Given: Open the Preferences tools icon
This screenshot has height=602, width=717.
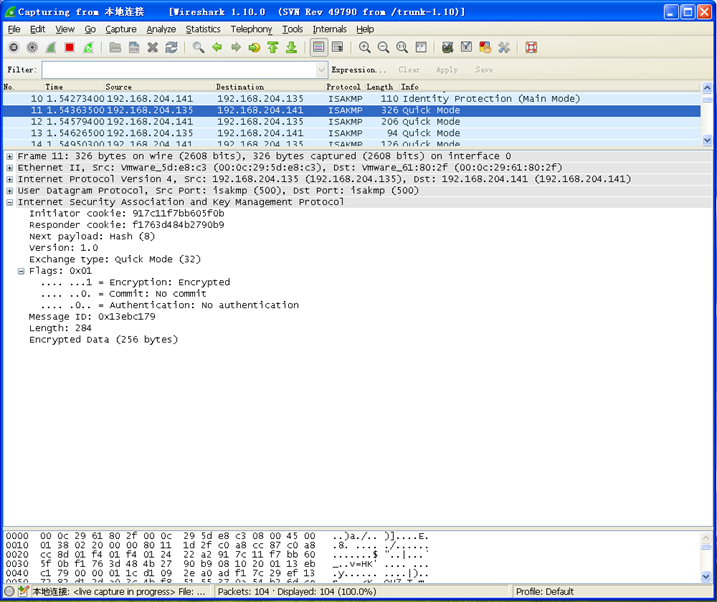Looking at the screenshot, I should [504, 47].
